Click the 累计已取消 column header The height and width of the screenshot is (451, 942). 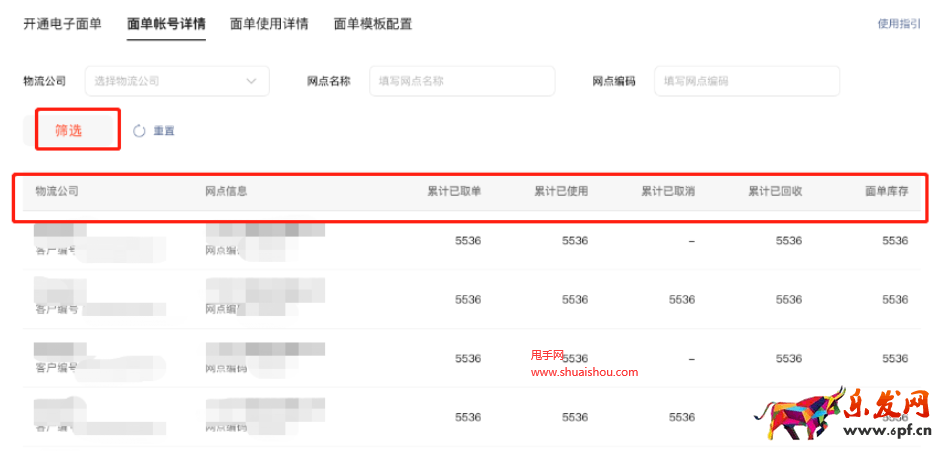(668, 191)
